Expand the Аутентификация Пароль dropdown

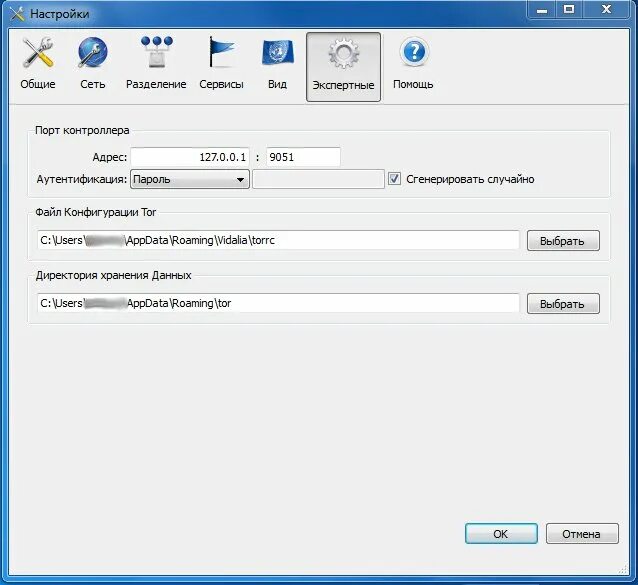(190, 179)
